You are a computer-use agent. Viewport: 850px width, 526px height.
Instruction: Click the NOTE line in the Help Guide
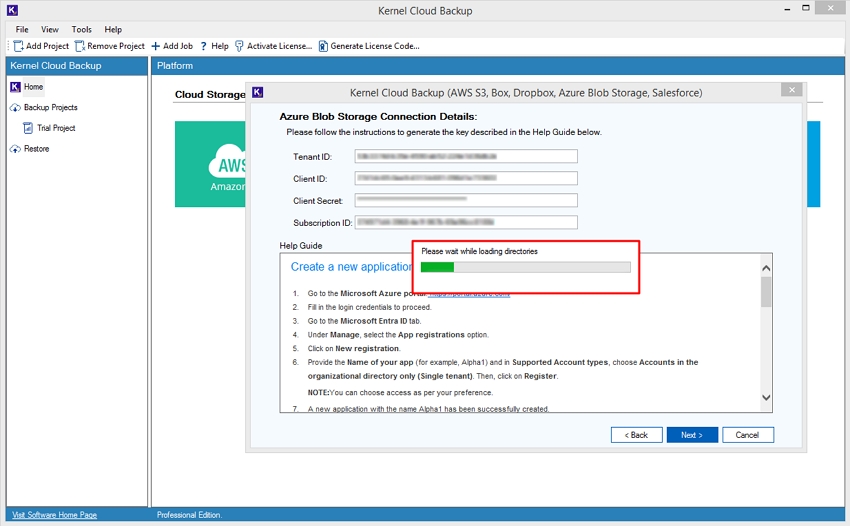(400, 392)
